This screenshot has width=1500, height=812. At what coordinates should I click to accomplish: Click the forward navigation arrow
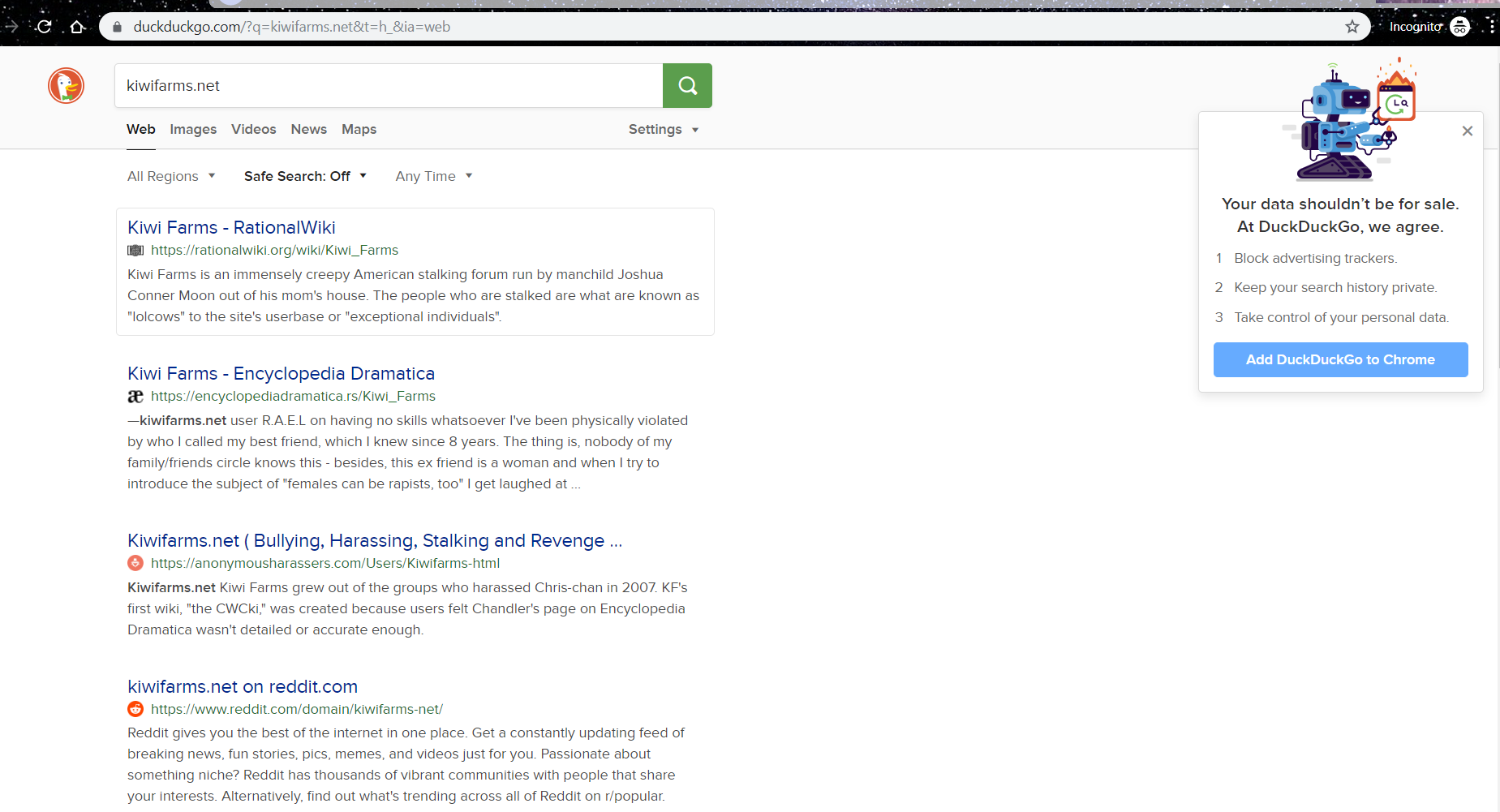point(11,27)
